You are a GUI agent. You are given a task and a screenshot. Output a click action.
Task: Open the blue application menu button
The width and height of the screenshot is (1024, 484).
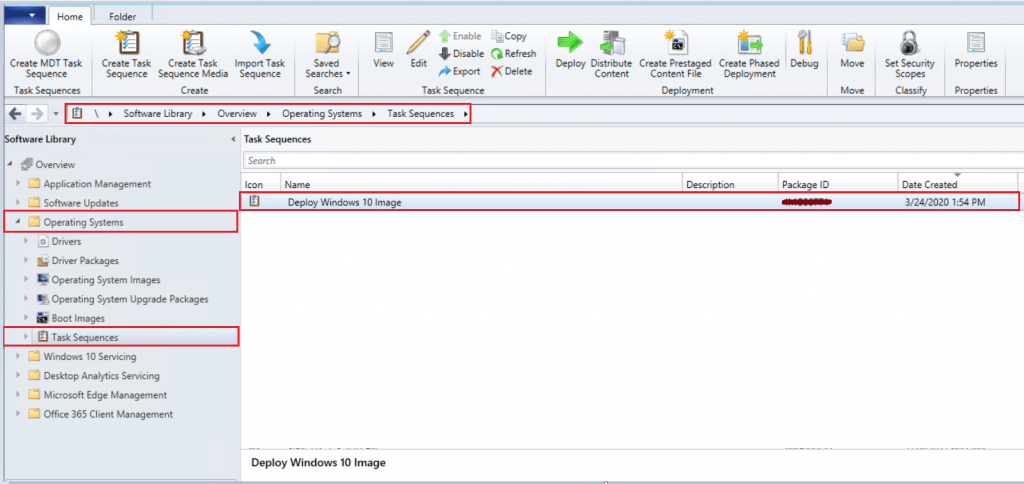click(x=24, y=14)
